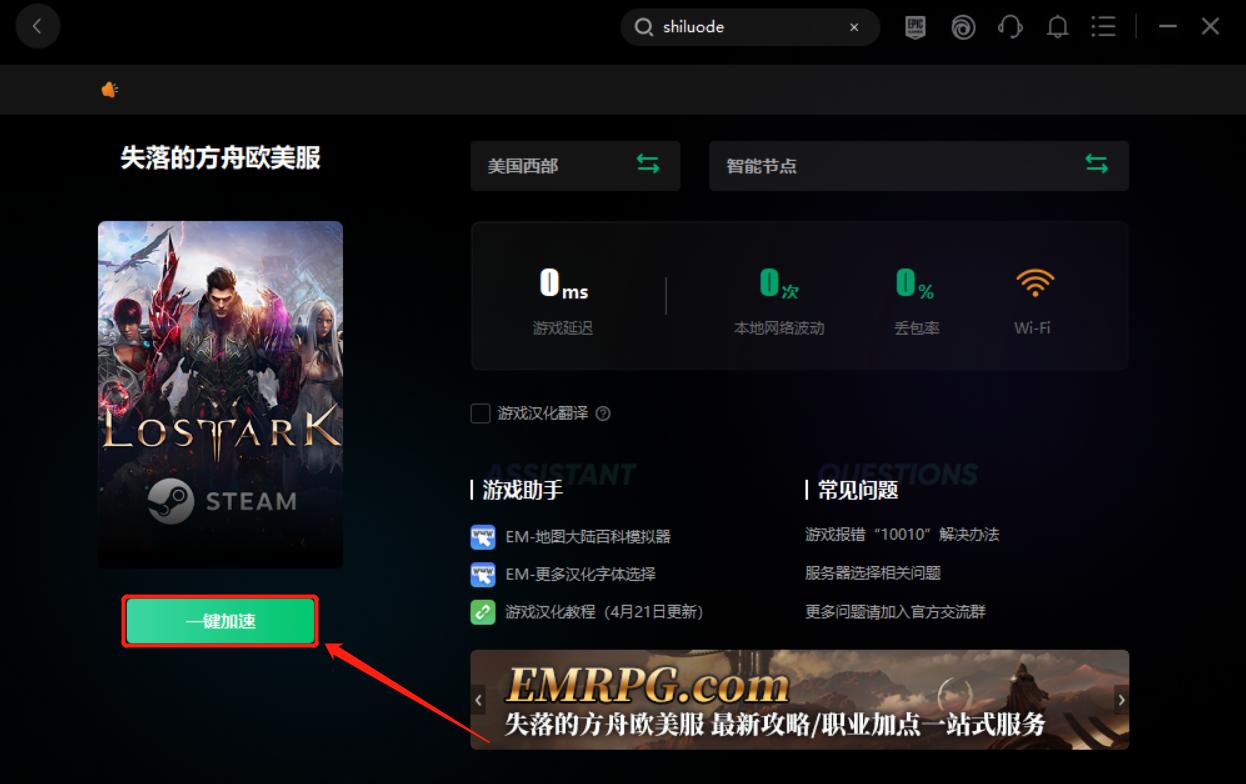
Task: Click the task list icon in titlebar
Action: pyautogui.click(x=1103, y=27)
